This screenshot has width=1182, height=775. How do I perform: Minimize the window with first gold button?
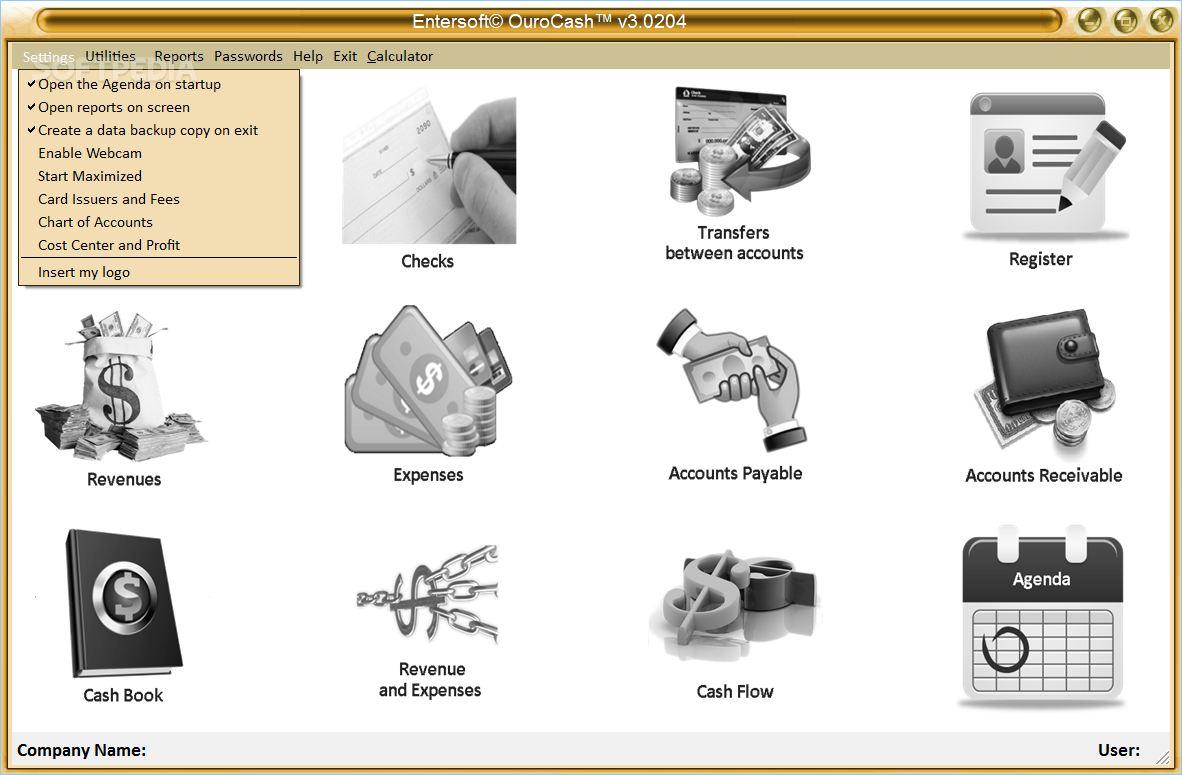pyautogui.click(x=1089, y=20)
